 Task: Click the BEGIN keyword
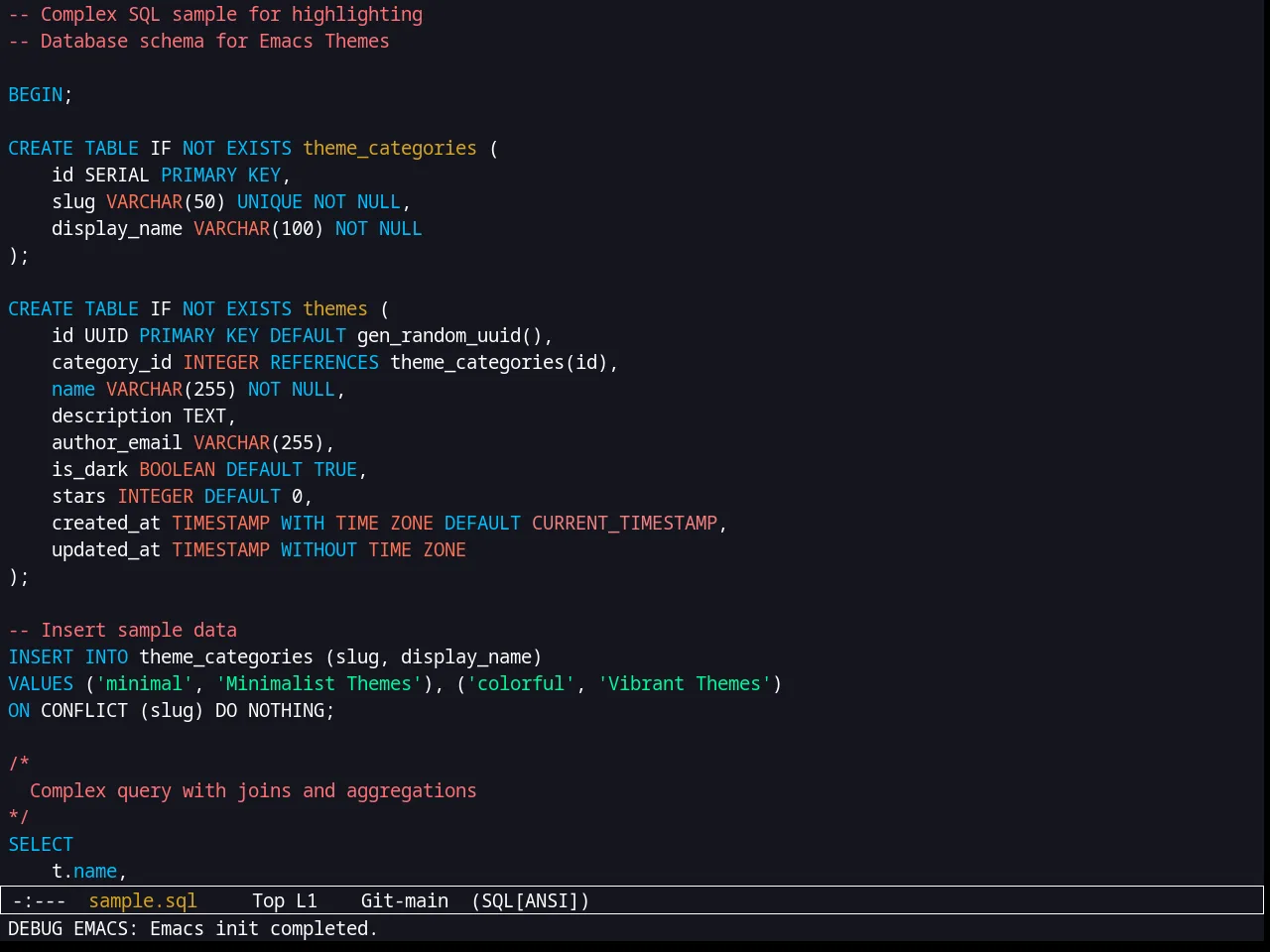pyautogui.click(x=36, y=94)
